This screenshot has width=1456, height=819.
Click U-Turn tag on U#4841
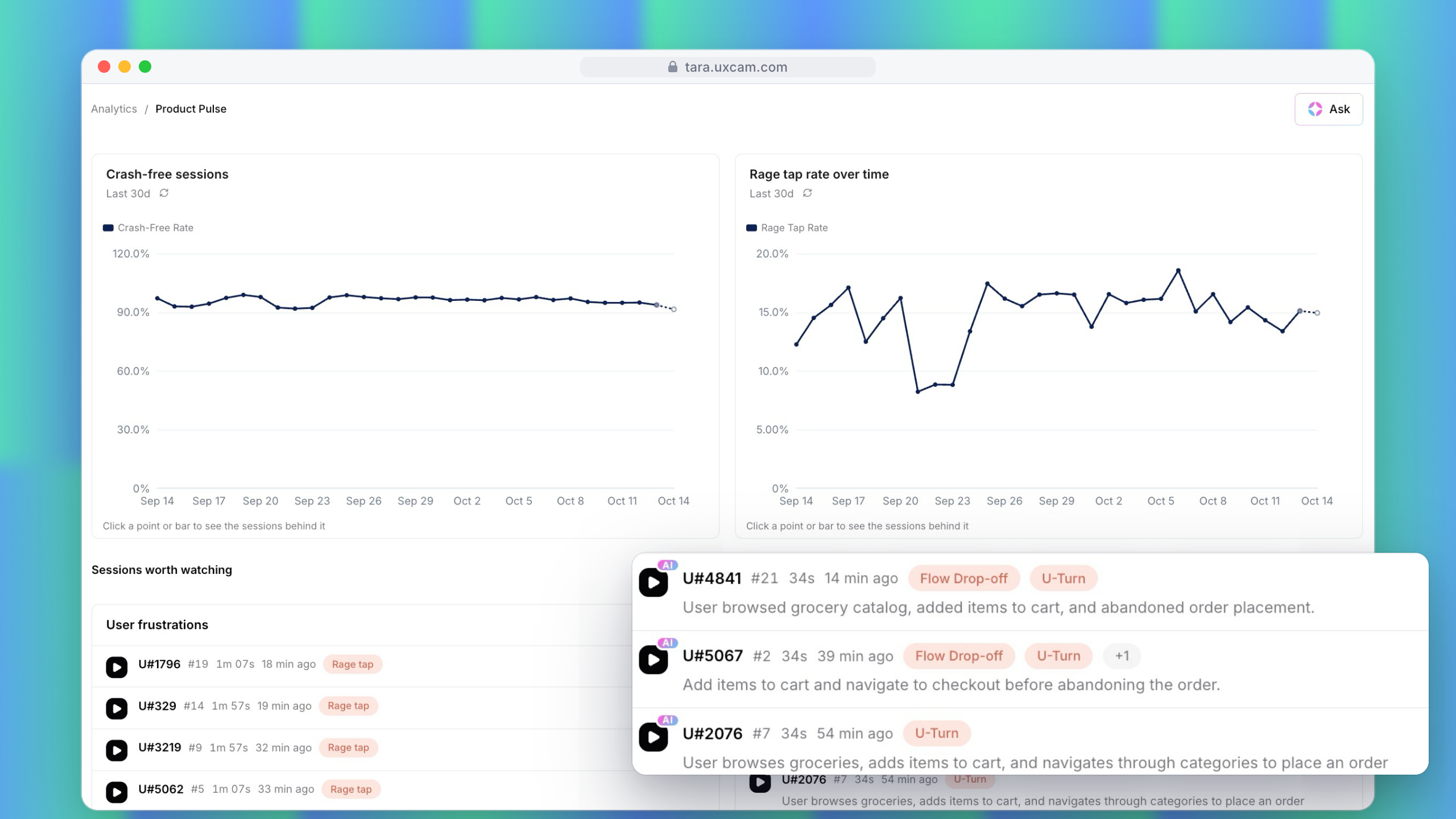(1063, 578)
